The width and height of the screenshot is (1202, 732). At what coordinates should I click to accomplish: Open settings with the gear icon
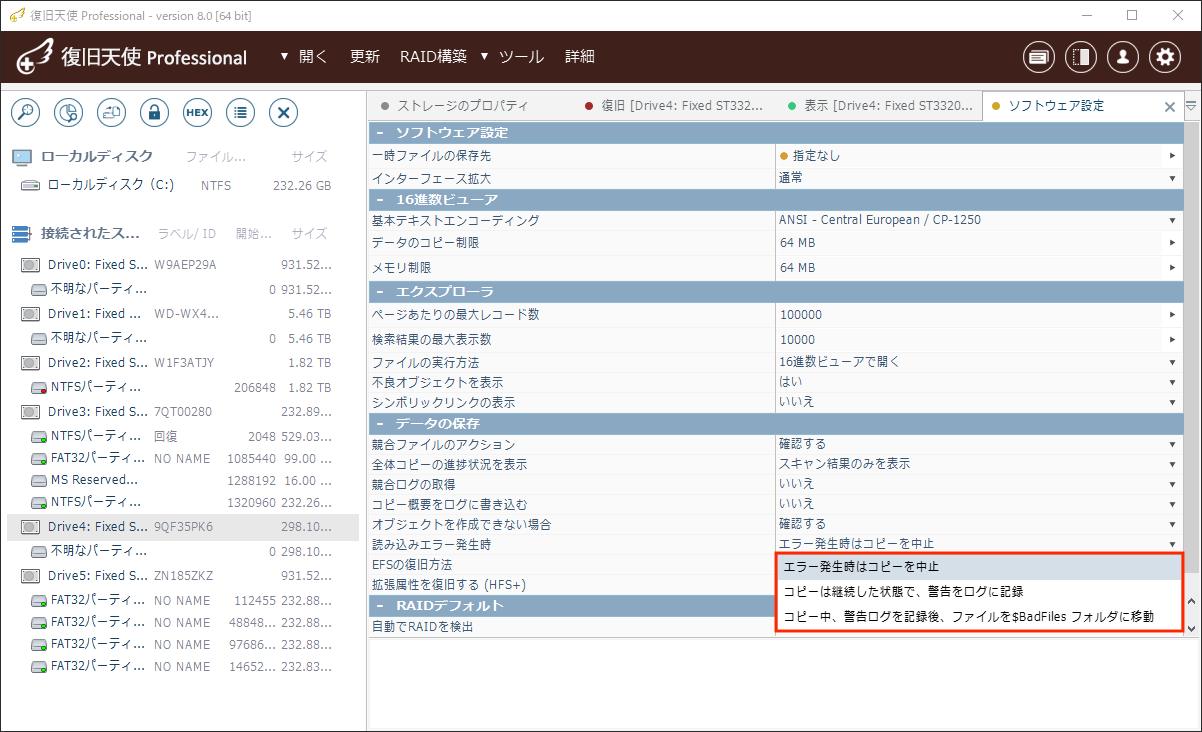[x=1165, y=57]
